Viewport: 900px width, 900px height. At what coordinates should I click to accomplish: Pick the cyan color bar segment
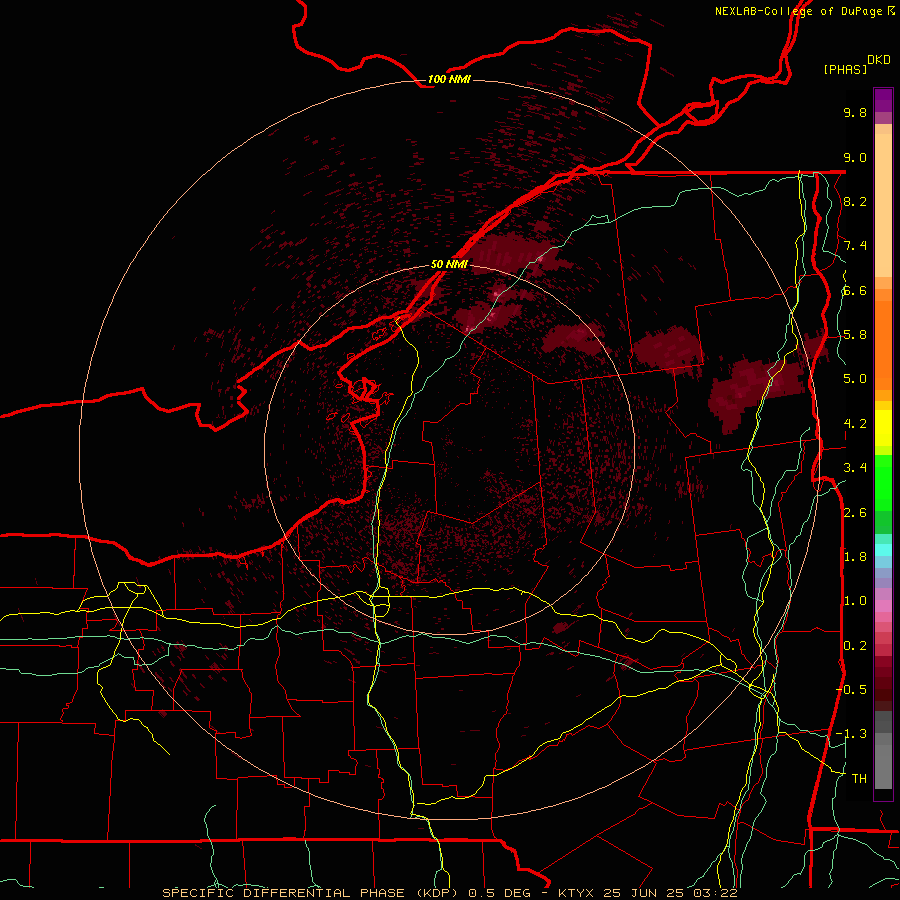883,550
